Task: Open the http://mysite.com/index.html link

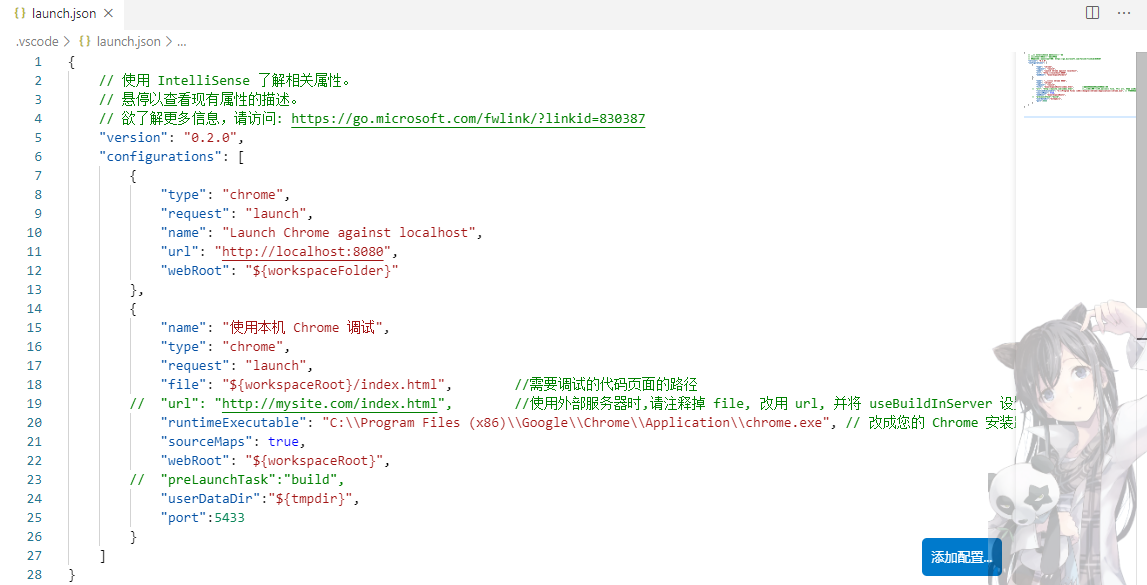Action: click(329, 404)
